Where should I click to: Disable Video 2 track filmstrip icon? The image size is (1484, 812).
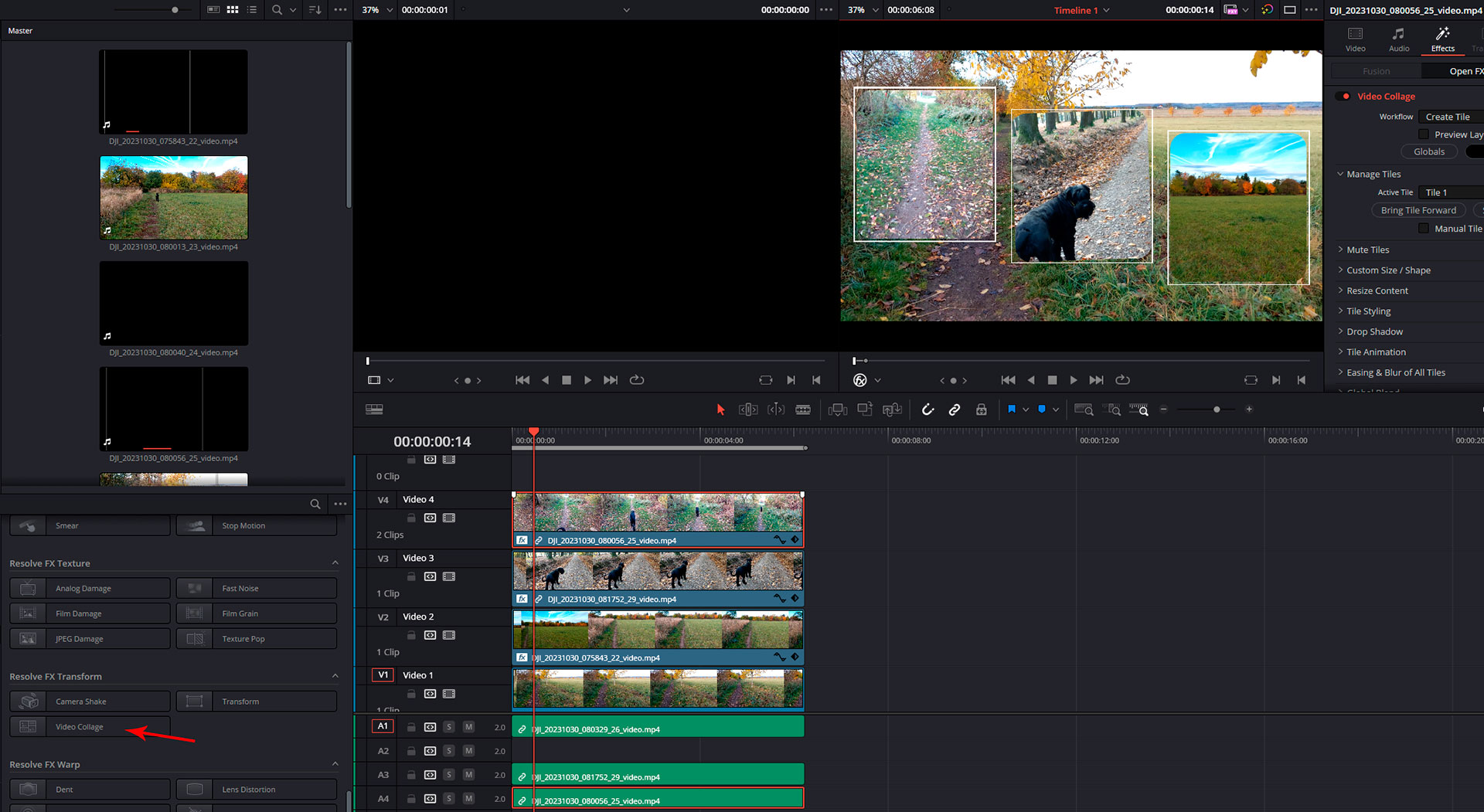(449, 635)
